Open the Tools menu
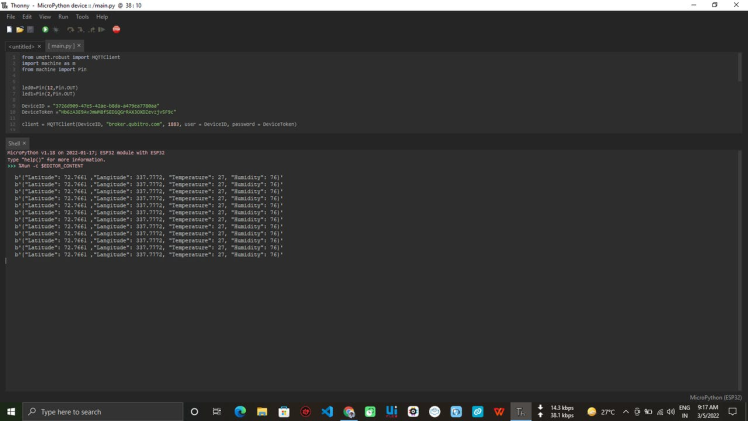The width and height of the screenshot is (748, 421). coord(82,17)
